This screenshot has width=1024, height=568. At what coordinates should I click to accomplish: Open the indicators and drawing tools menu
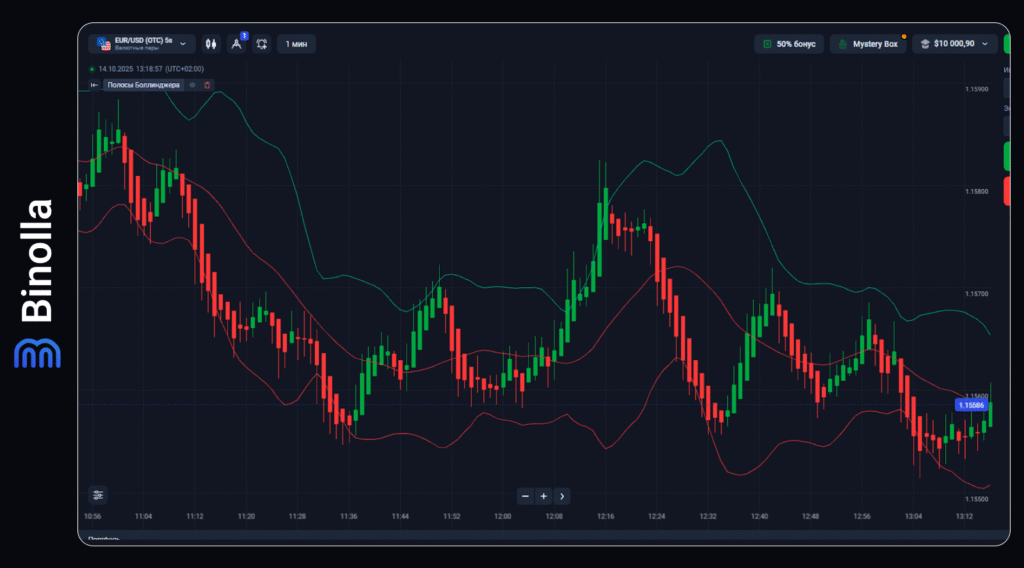click(x=237, y=44)
